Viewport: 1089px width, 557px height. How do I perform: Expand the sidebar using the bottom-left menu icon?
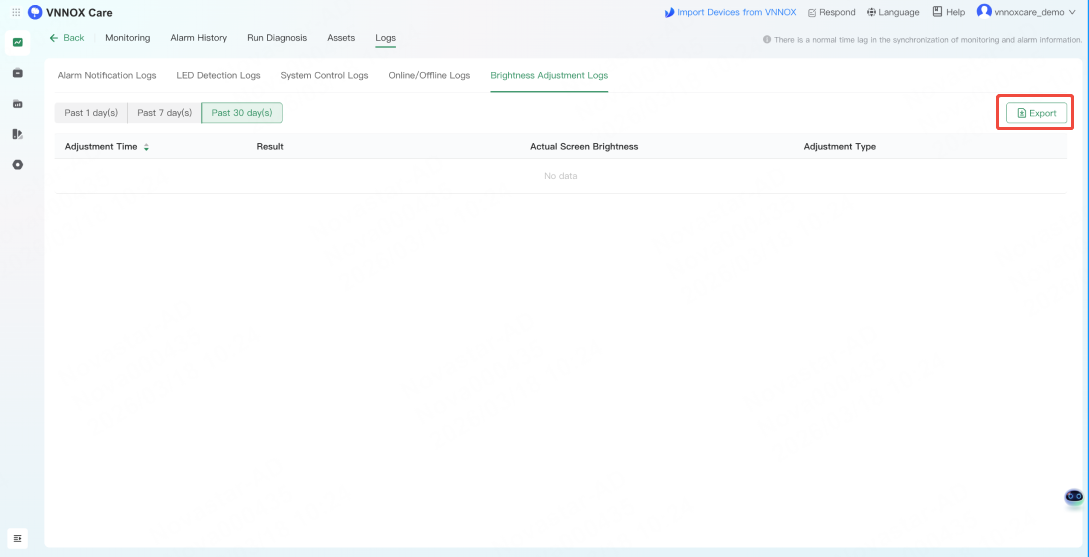click(17, 538)
